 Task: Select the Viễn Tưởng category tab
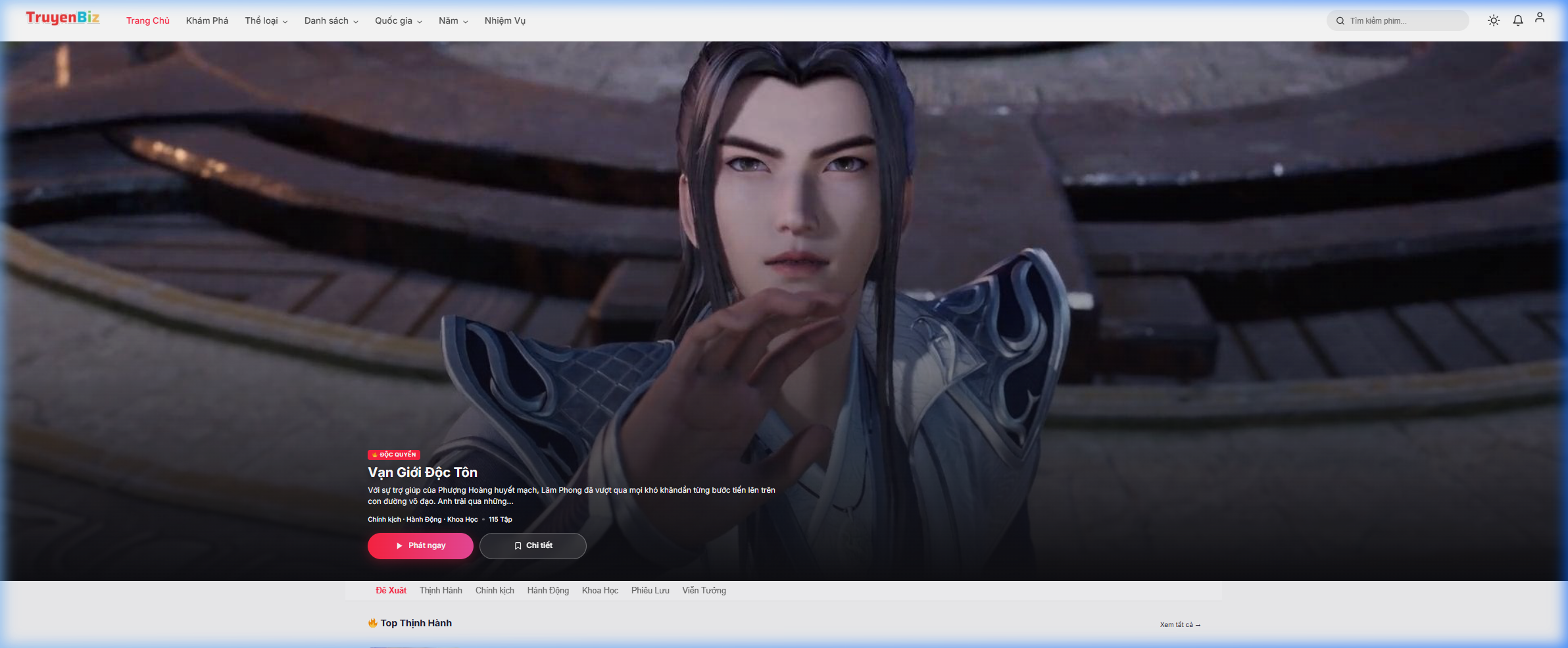704,591
